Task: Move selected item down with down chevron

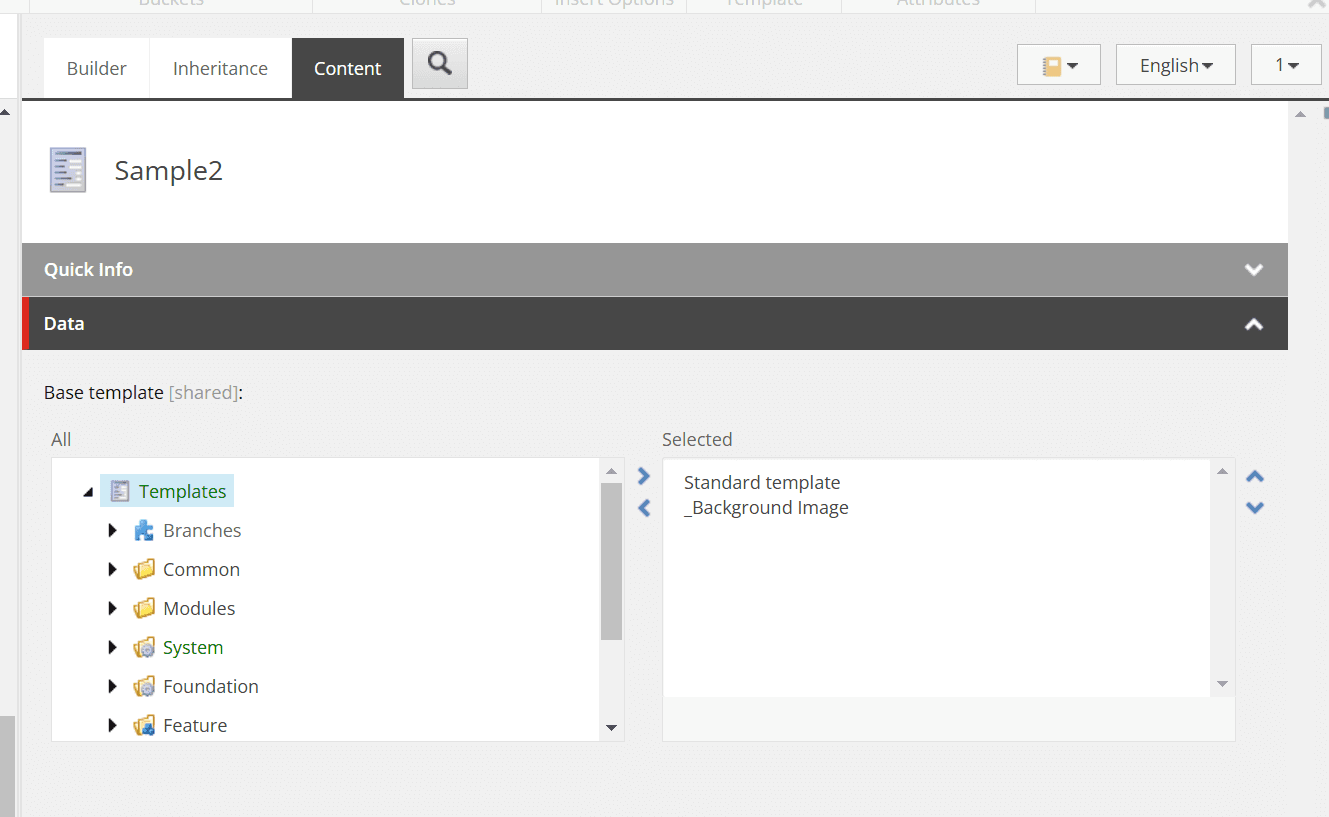Action: coord(1255,507)
